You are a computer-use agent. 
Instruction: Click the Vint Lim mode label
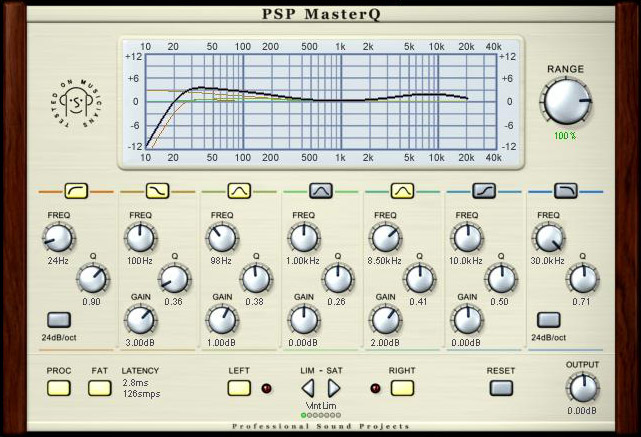click(321, 406)
